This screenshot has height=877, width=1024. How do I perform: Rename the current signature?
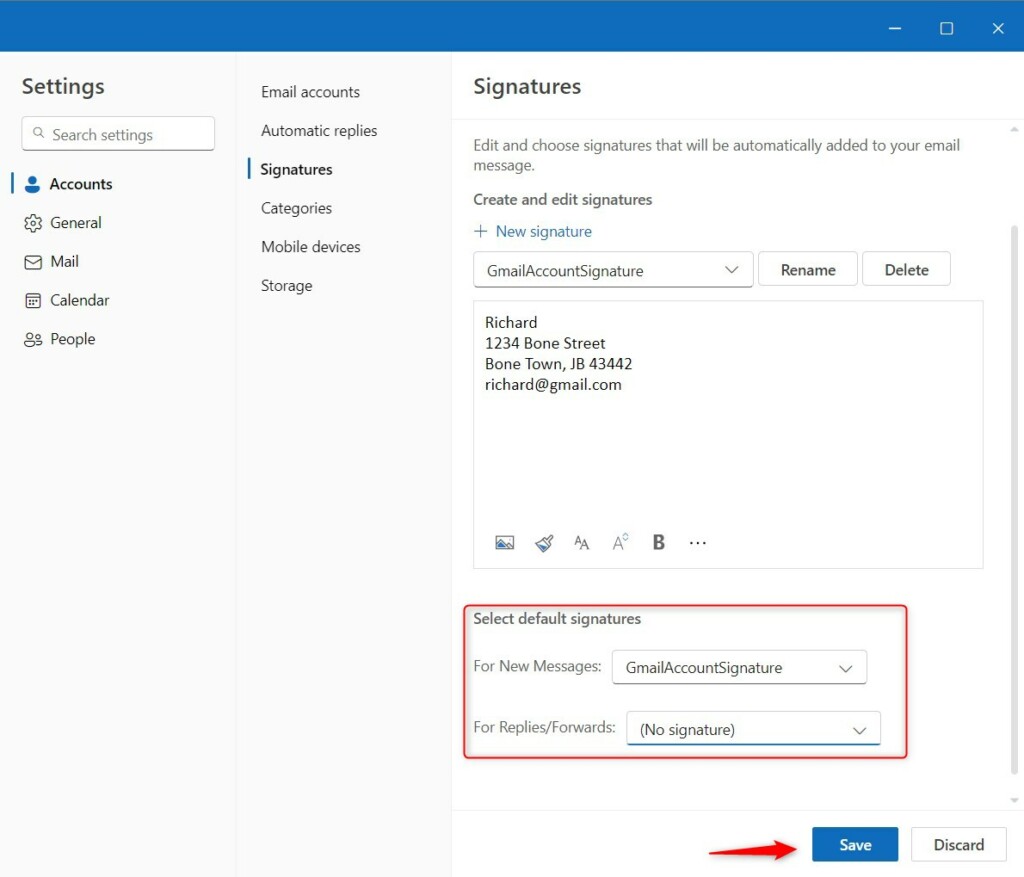click(x=807, y=269)
